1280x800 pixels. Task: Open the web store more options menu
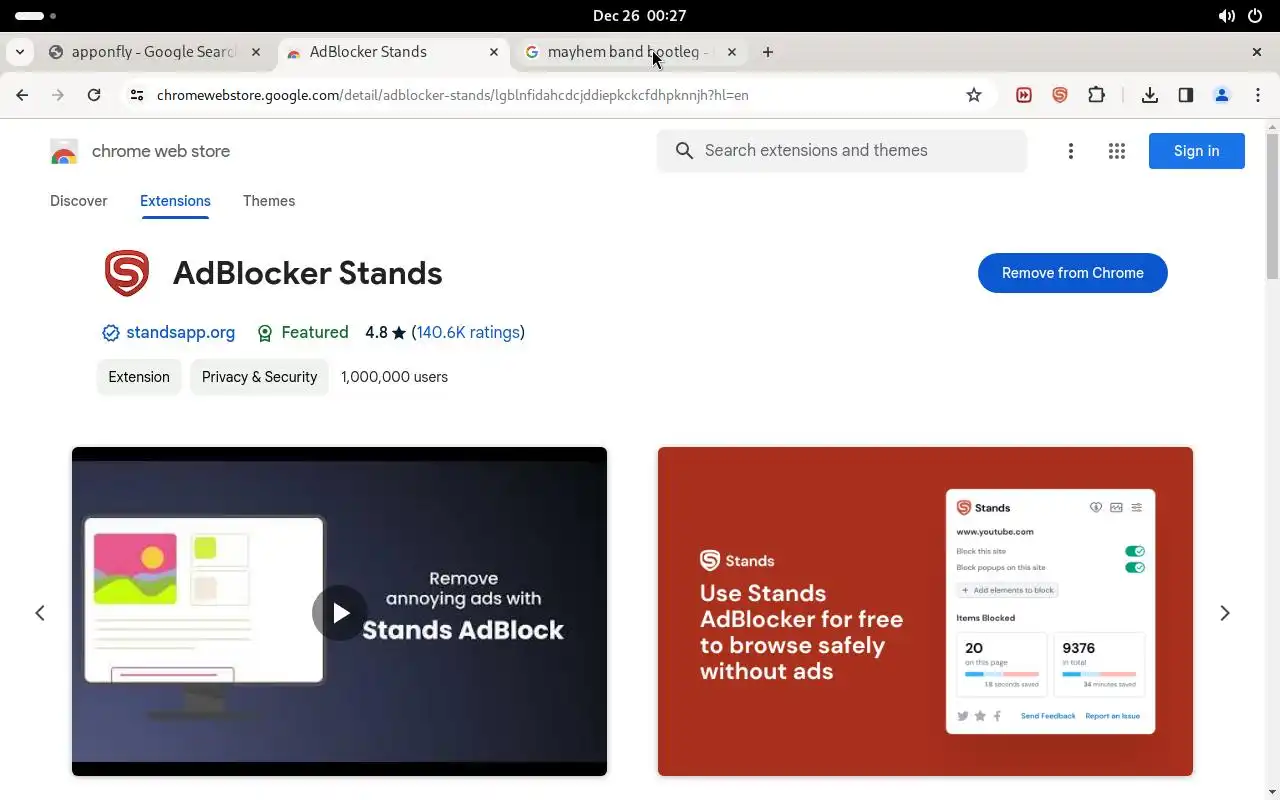click(x=1070, y=151)
